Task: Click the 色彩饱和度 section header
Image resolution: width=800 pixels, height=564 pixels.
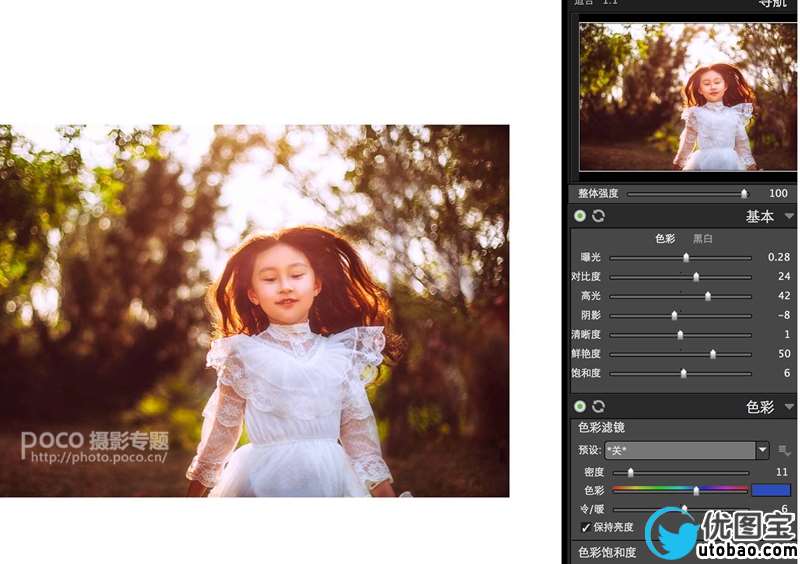Action: point(607,552)
